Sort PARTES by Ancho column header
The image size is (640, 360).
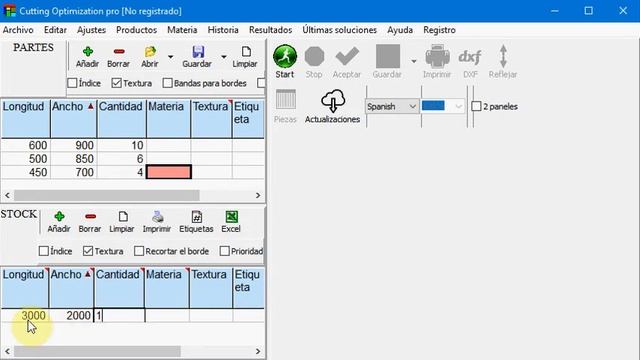pos(73,118)
